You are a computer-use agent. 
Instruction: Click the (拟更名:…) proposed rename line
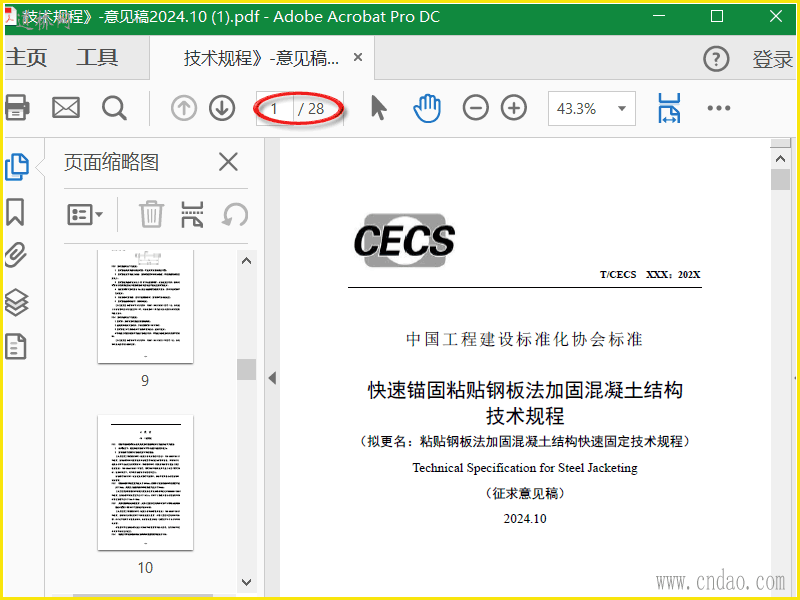point(525,441)
